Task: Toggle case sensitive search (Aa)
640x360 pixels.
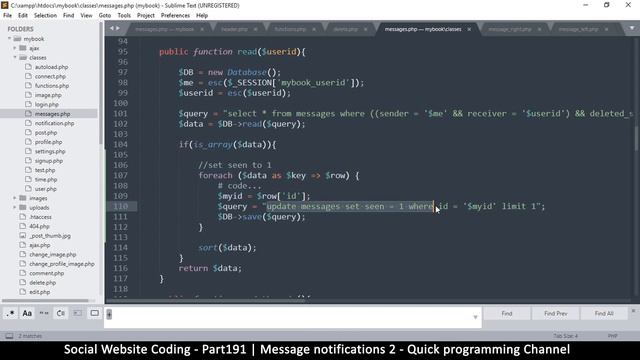Action: [x=27, y=313]
